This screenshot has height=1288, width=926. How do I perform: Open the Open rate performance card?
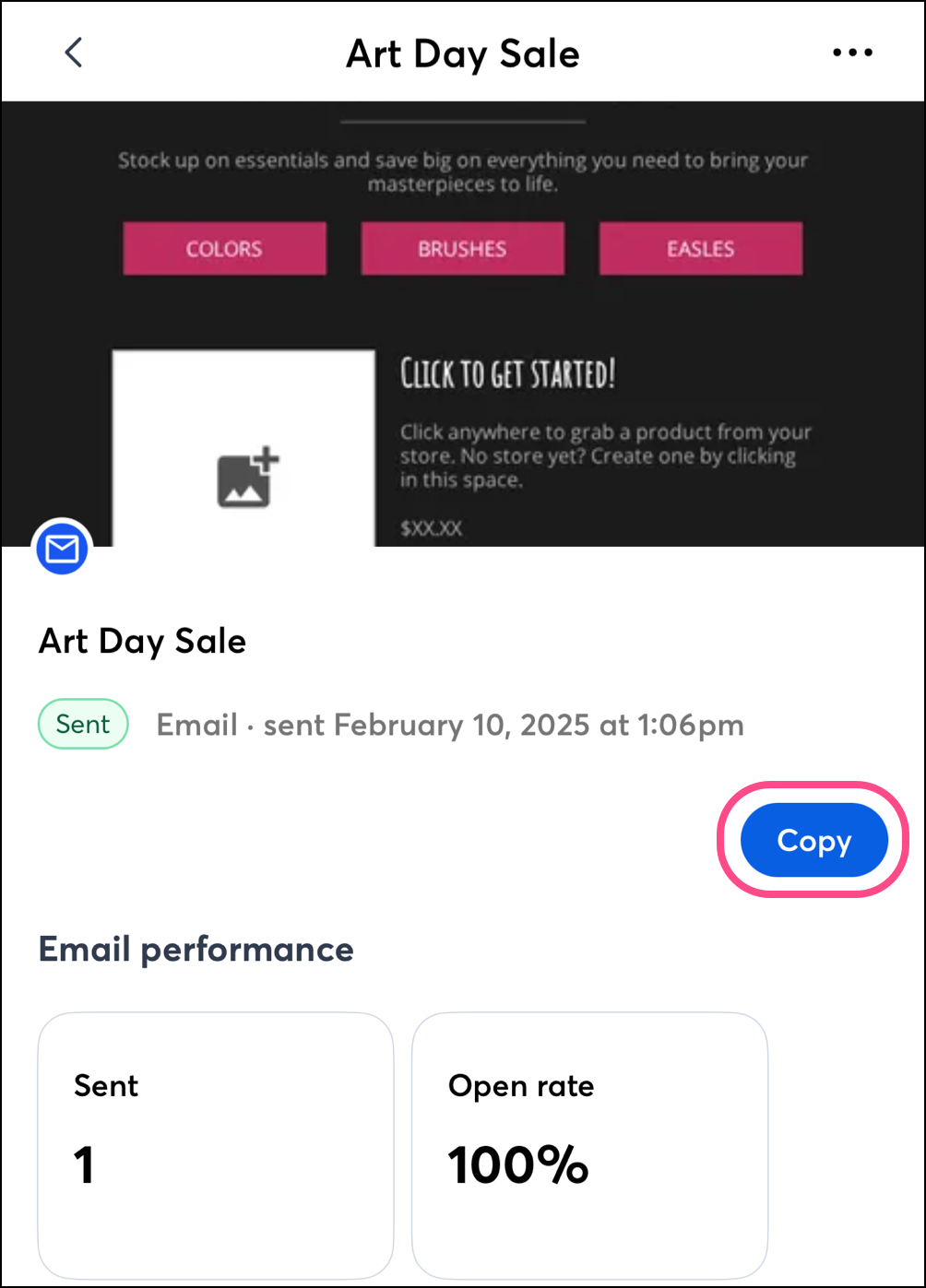589,1144
